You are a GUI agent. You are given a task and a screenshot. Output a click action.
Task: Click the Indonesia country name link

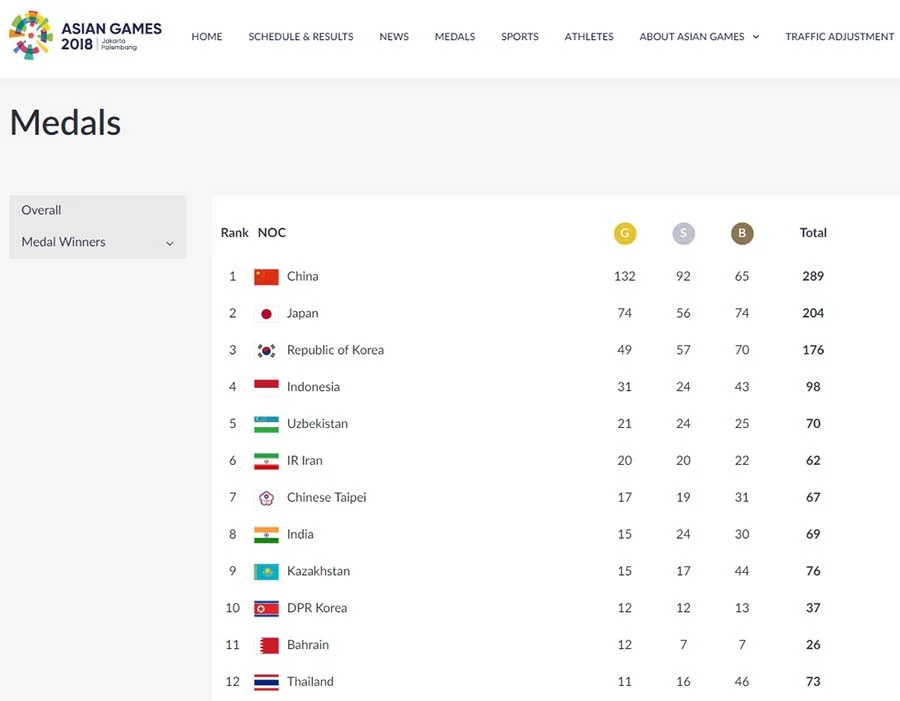(313, 387)
